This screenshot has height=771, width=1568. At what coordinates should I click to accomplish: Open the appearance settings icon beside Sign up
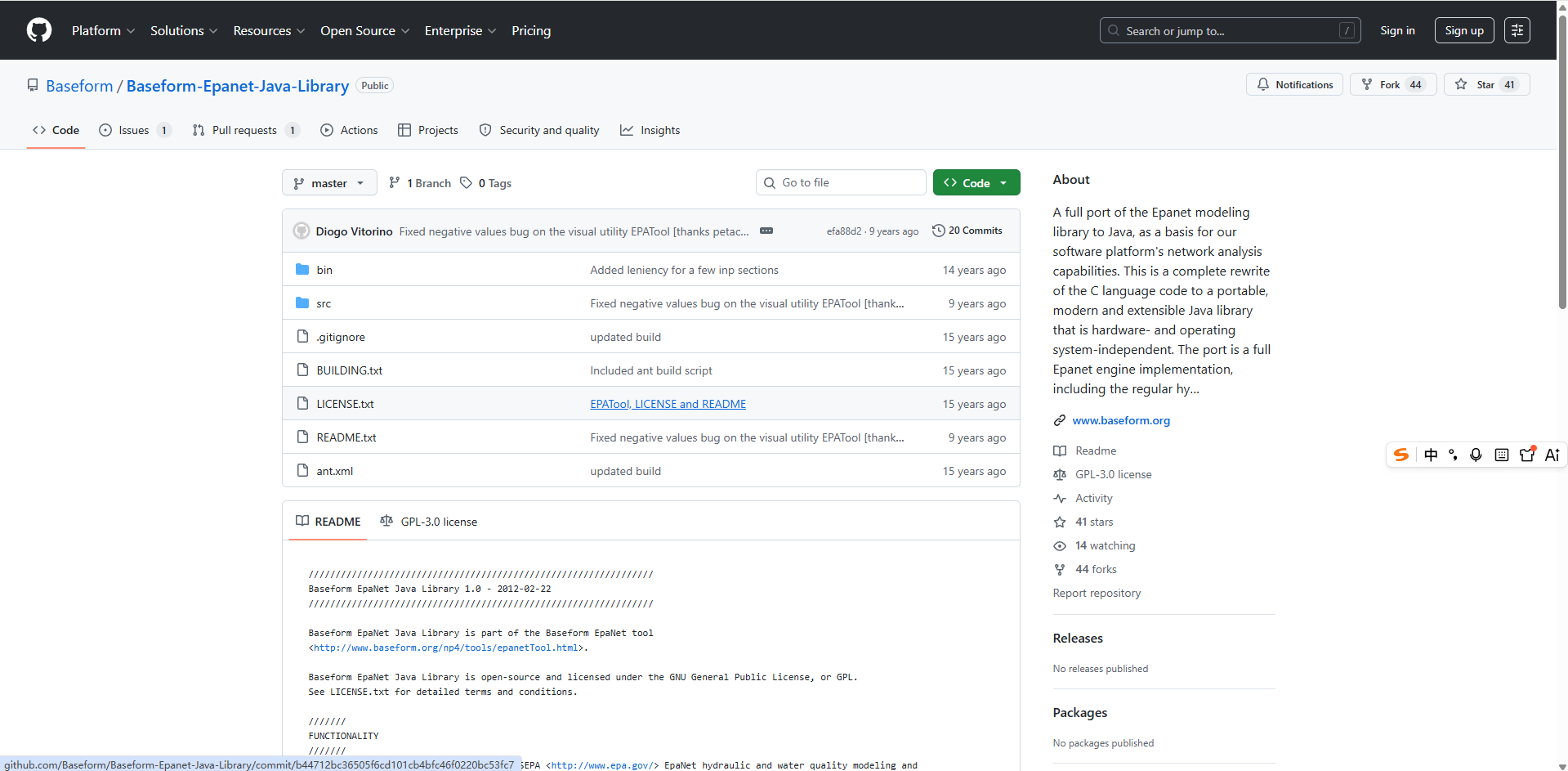1517,30
